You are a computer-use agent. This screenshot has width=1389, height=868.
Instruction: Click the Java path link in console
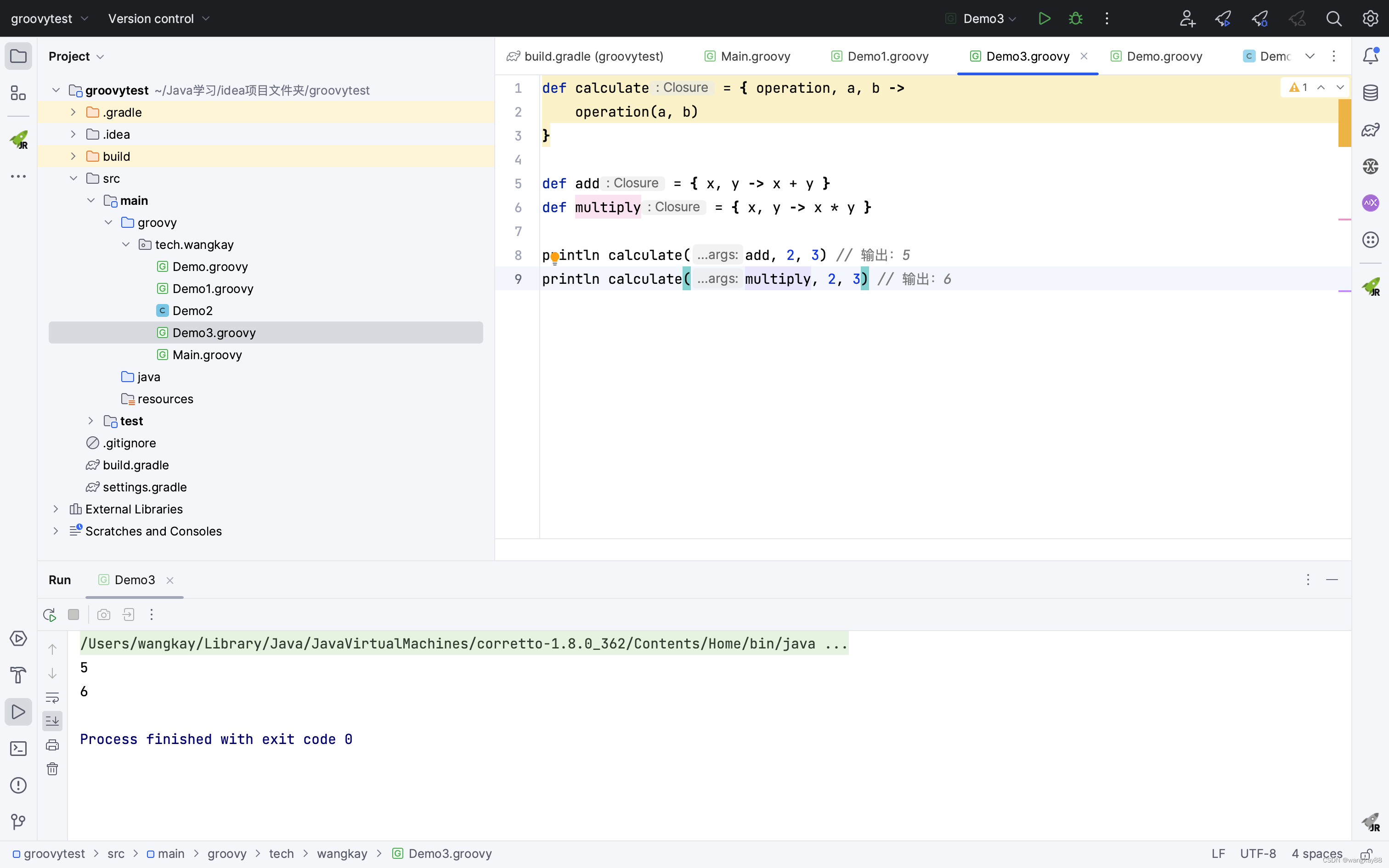point(464,643)
